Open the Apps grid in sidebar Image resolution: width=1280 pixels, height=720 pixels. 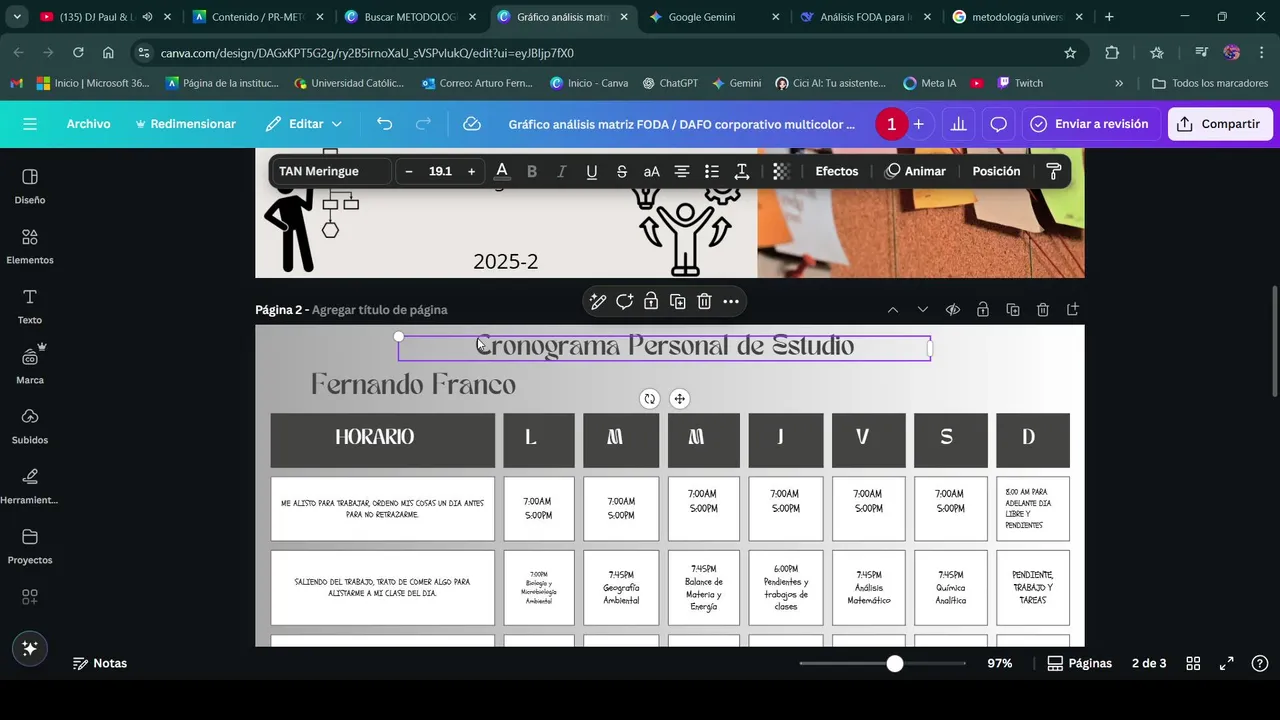(30, 597)
